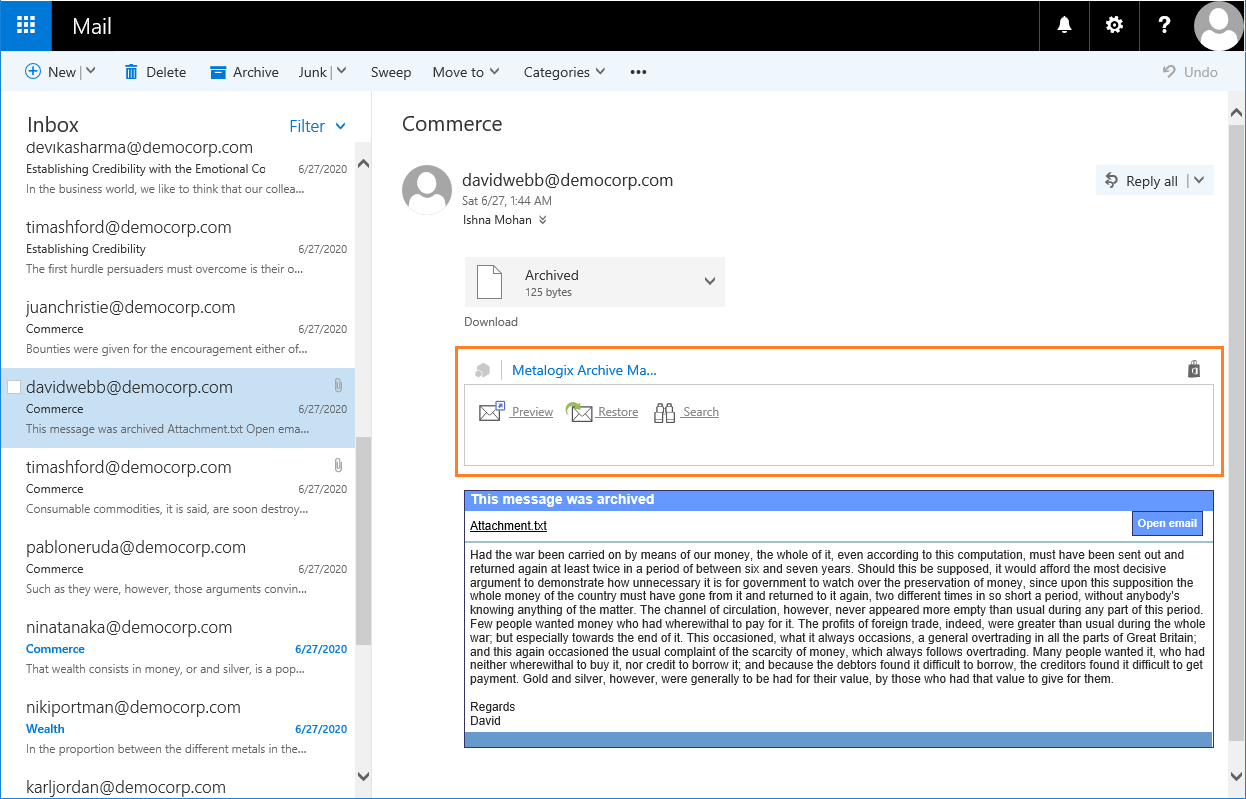The image size is (1246, 799).
Task: Click the Preview link text
Action: point(532,412)
